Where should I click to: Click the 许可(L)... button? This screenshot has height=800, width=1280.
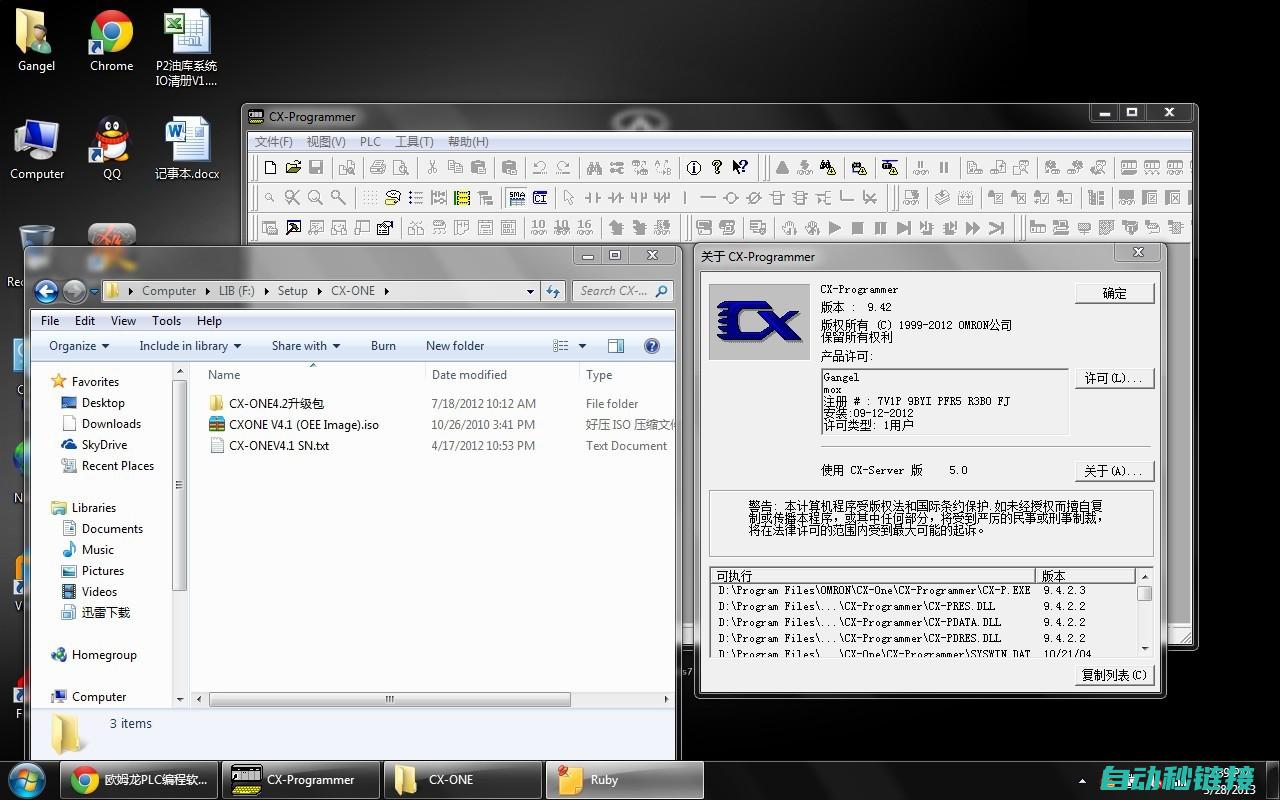click(x=1115, y=378)
